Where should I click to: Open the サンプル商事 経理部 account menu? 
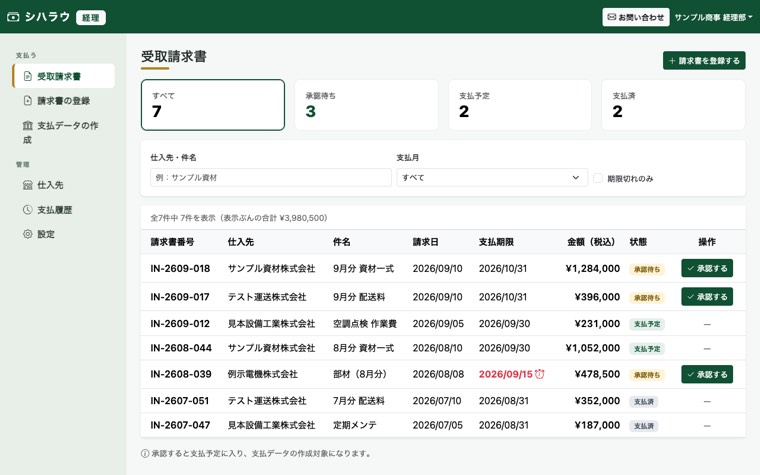click(x=713, y=17)
